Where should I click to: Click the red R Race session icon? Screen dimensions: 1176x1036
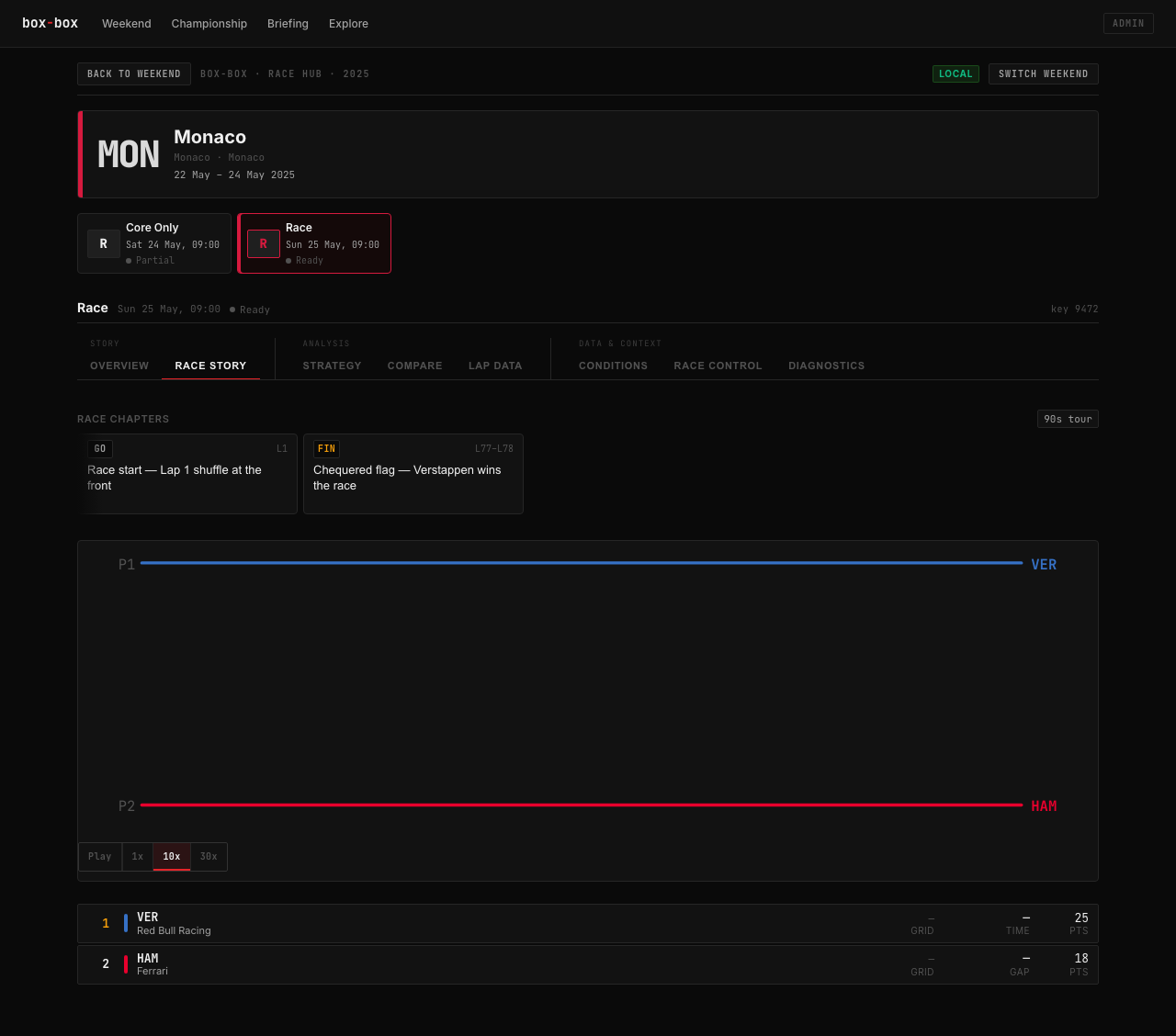pyautogui.click(x=264, y=244)
